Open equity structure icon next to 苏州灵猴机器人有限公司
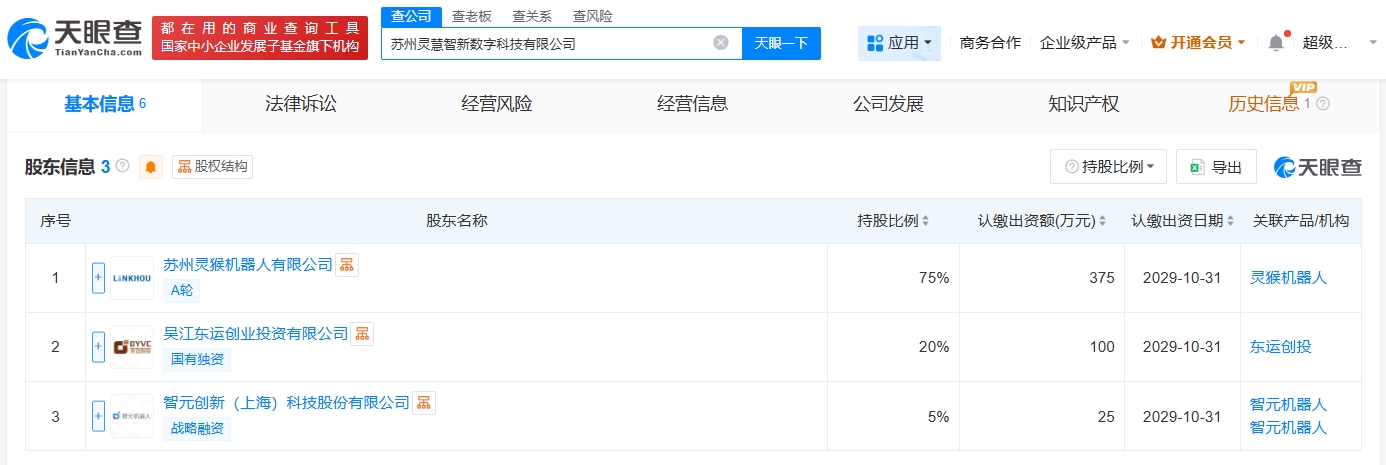The width and height of the screenshot is (1386, 465). pos(347,265)
